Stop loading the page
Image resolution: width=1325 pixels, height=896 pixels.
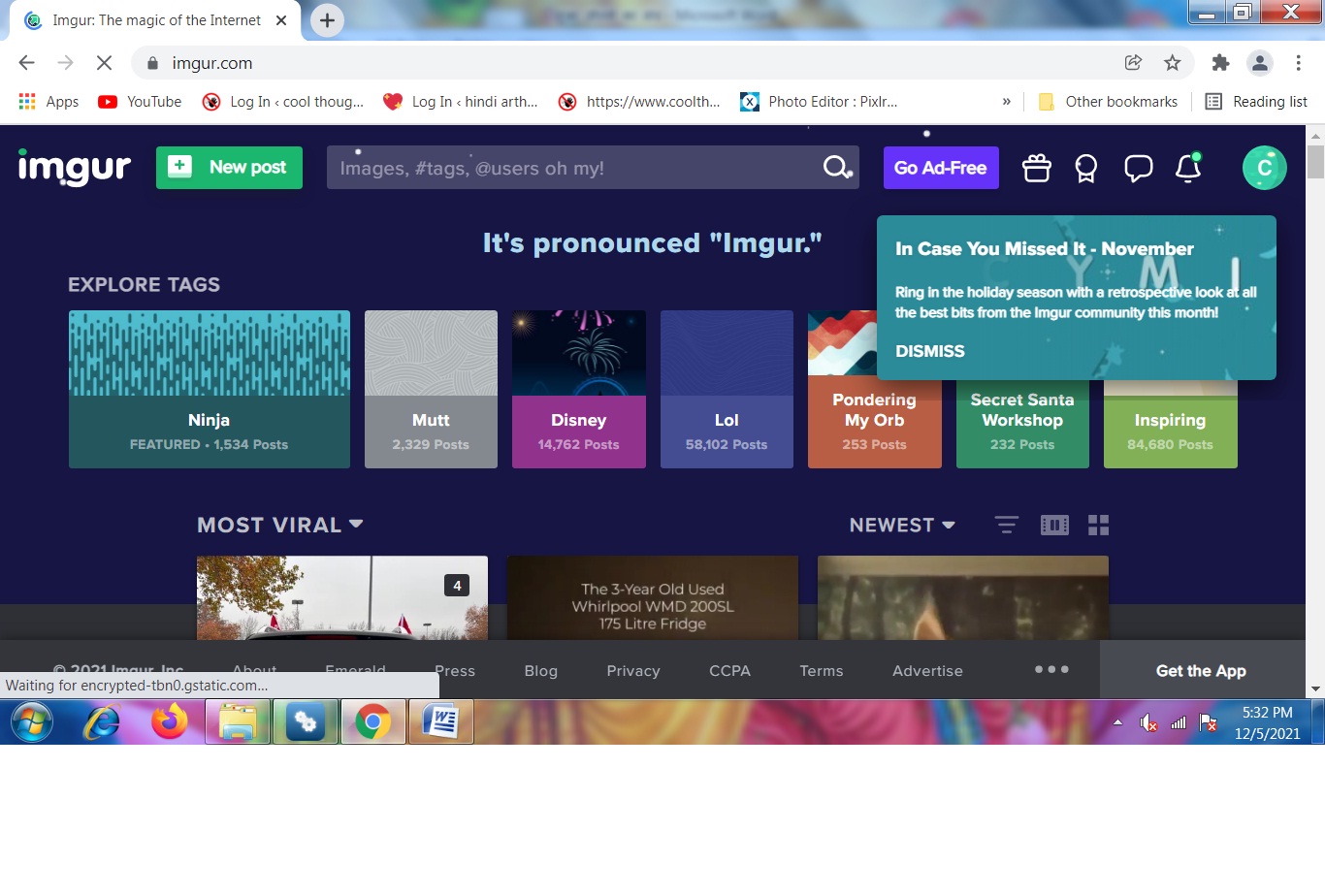pos(104,63)
